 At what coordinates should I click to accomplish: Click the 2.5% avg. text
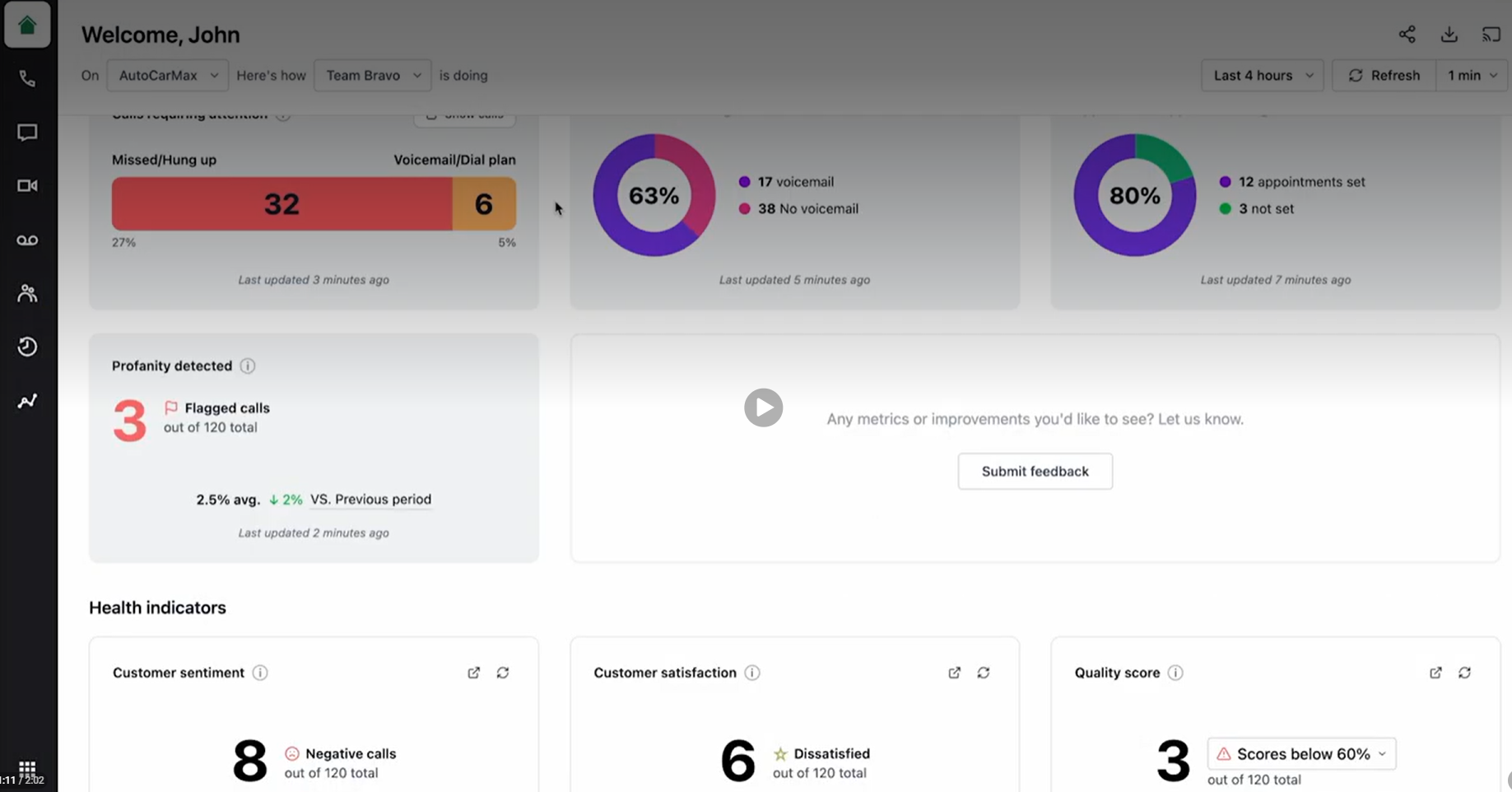pyautogui.click(x=228, y=500)
